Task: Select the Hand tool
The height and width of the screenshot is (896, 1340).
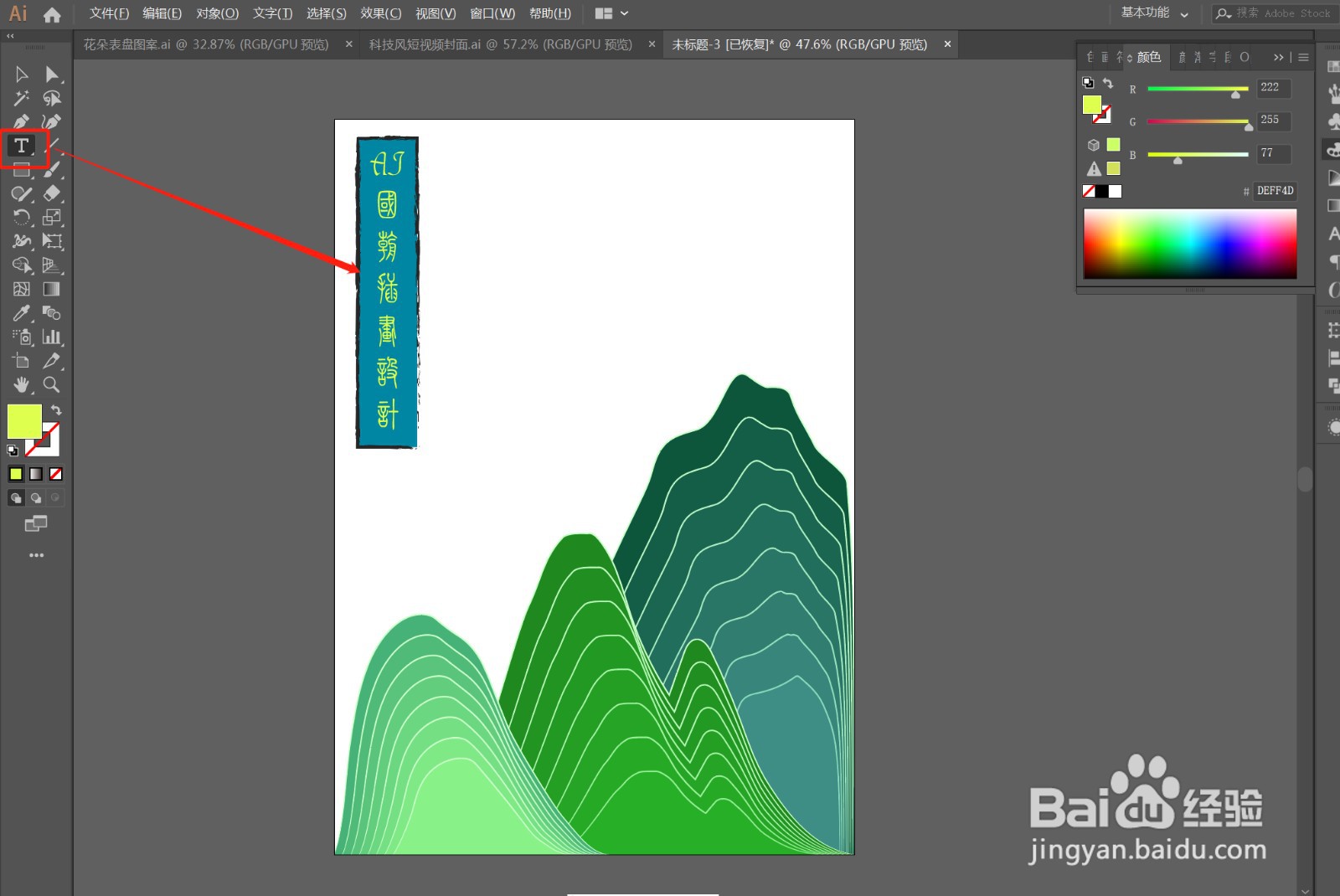Action: click(x=22, y=385)
